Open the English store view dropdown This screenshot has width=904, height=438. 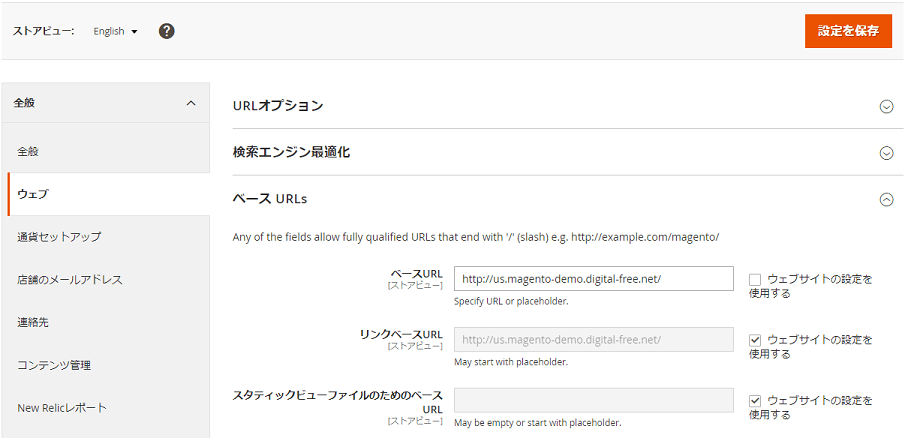(x=115, y=31)
